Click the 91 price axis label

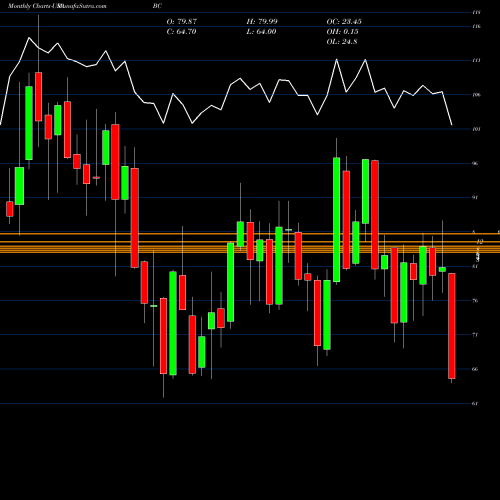pyautogui.click(x=475, y=197)
